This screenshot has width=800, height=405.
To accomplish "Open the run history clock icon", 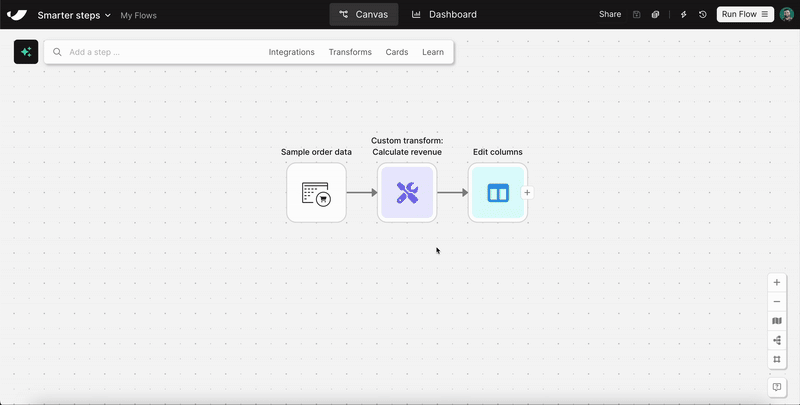I will pyautogui.click(x=703, y=15).
